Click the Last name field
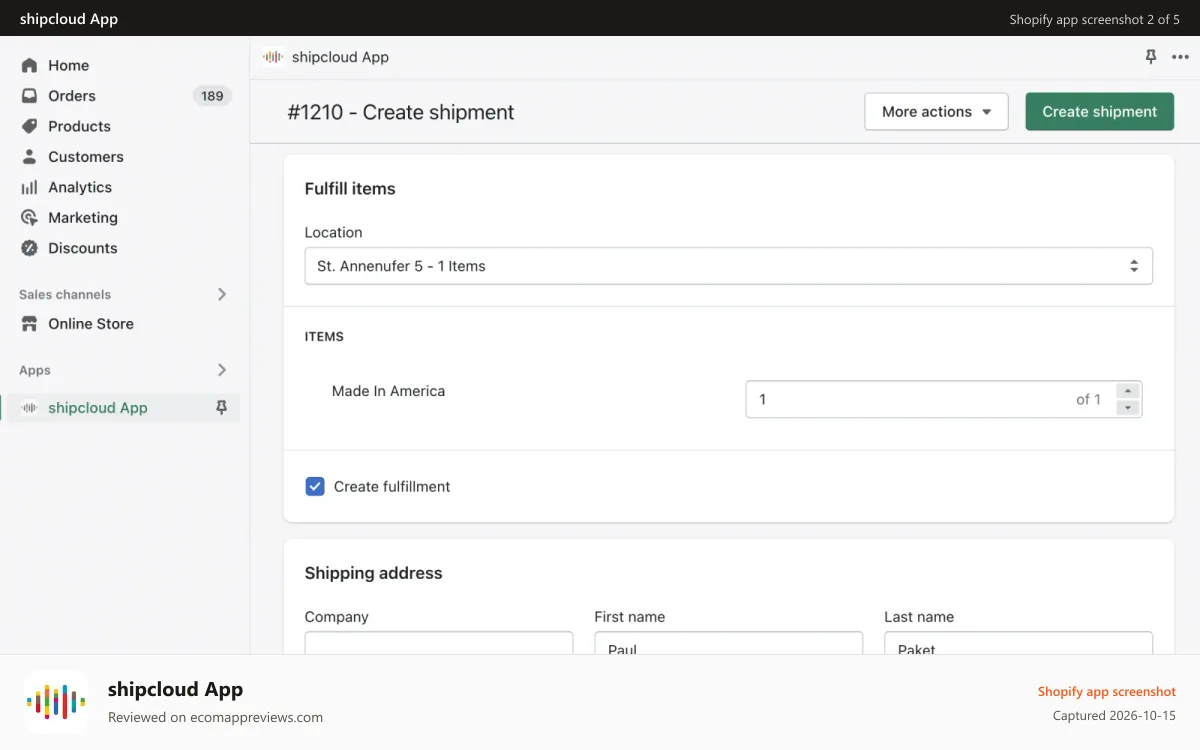 1019,644
